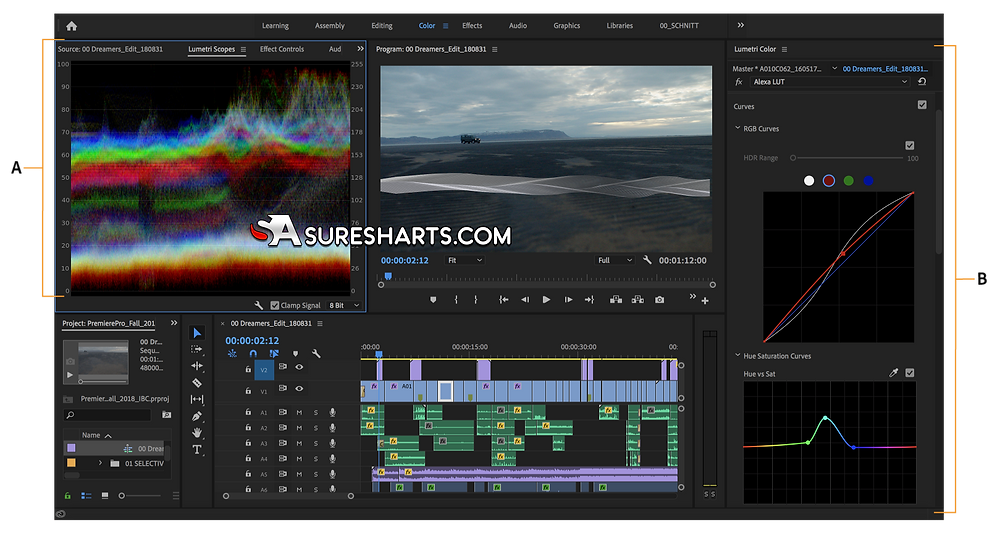Image resolution: width=1000 pixels, height=533 pixels.
Task: Select the Ripple Edit tool
Action: click(x=197, y=366)
